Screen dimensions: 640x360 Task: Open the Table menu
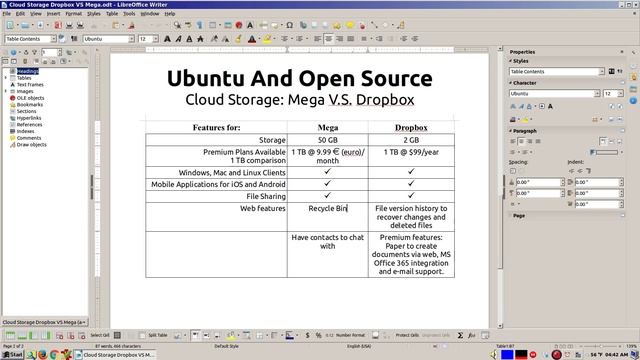point(112,13)
